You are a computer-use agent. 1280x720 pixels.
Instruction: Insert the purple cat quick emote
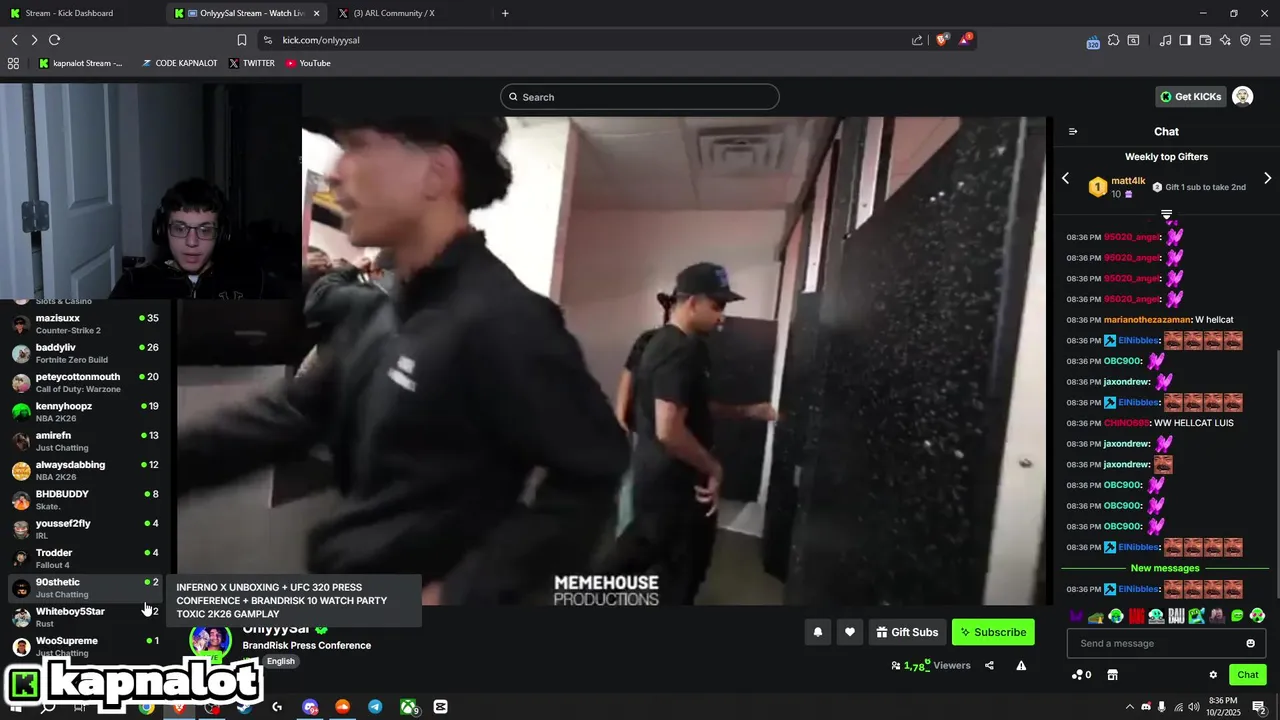coord(1076,616)
